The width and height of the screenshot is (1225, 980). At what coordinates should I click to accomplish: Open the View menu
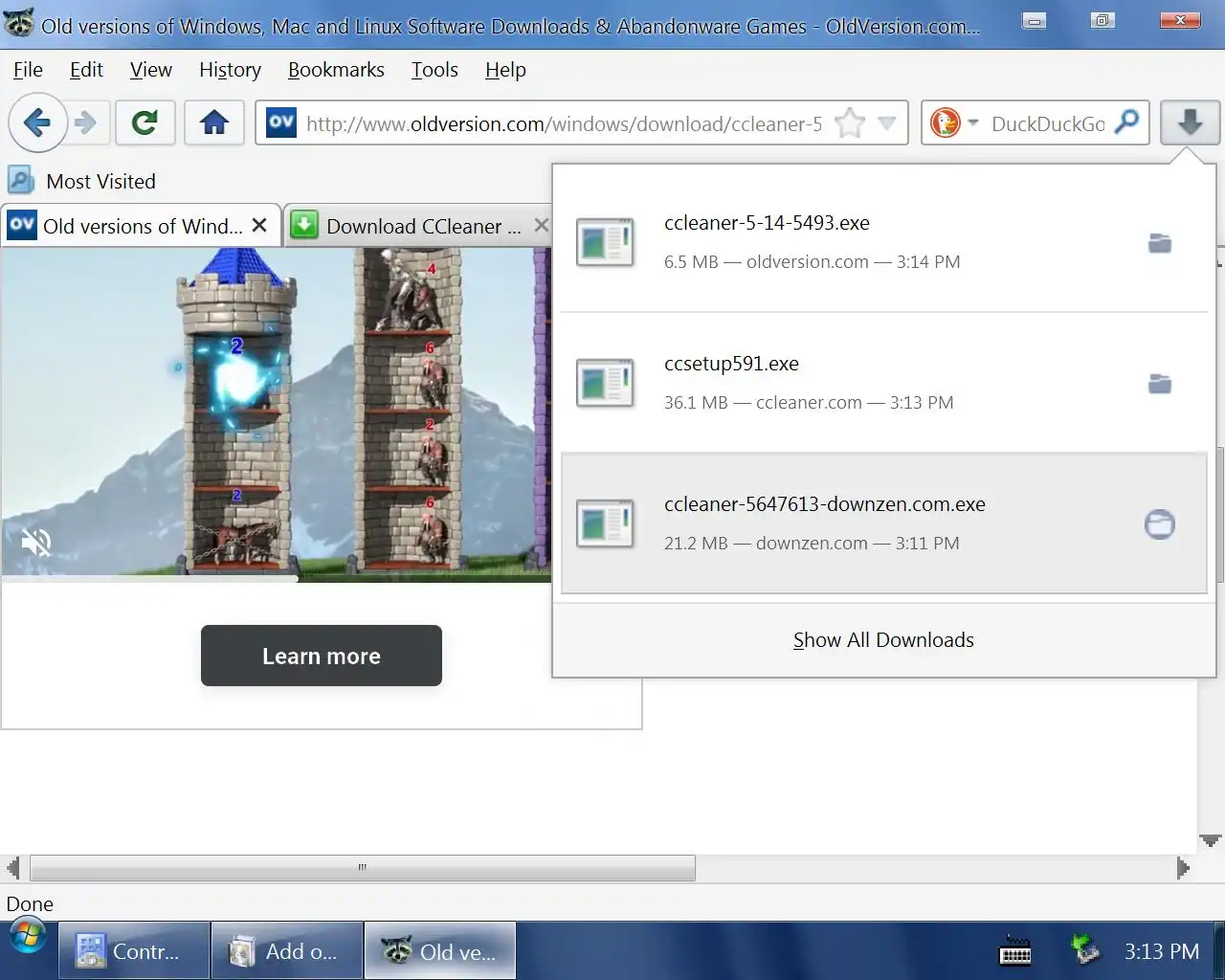pyautogui.click(x=151, y=70)
